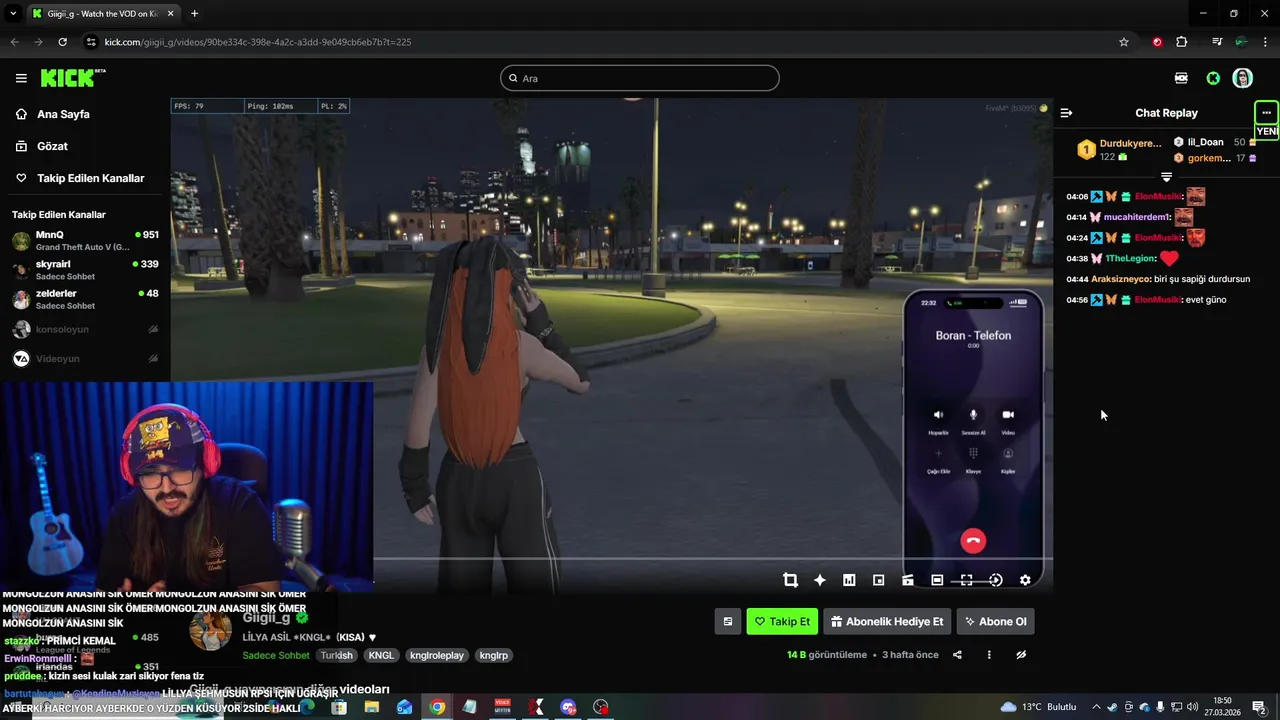The height and width of the screenshot is (720, 1280).
Task: Expand the gifter leaderboard chevron
Action: [1166, 177]
